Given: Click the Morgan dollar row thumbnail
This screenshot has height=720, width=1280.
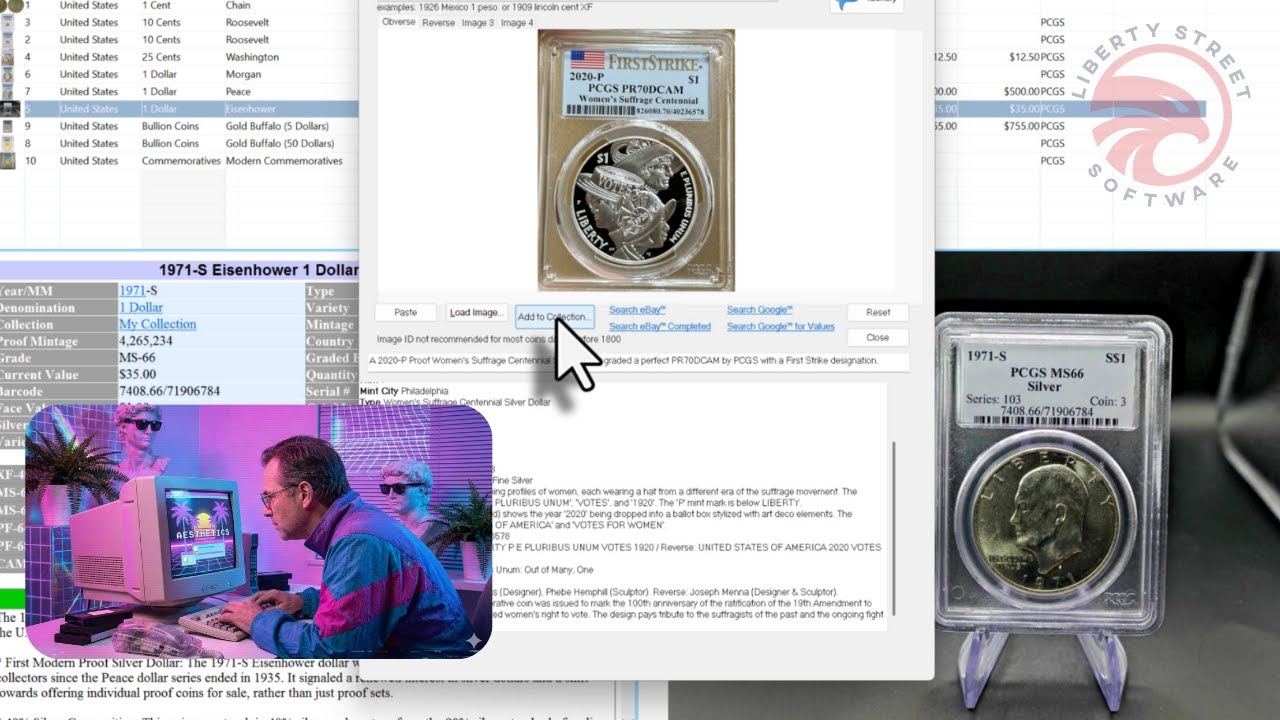Looking at the screenshot, I should (9, 74).
